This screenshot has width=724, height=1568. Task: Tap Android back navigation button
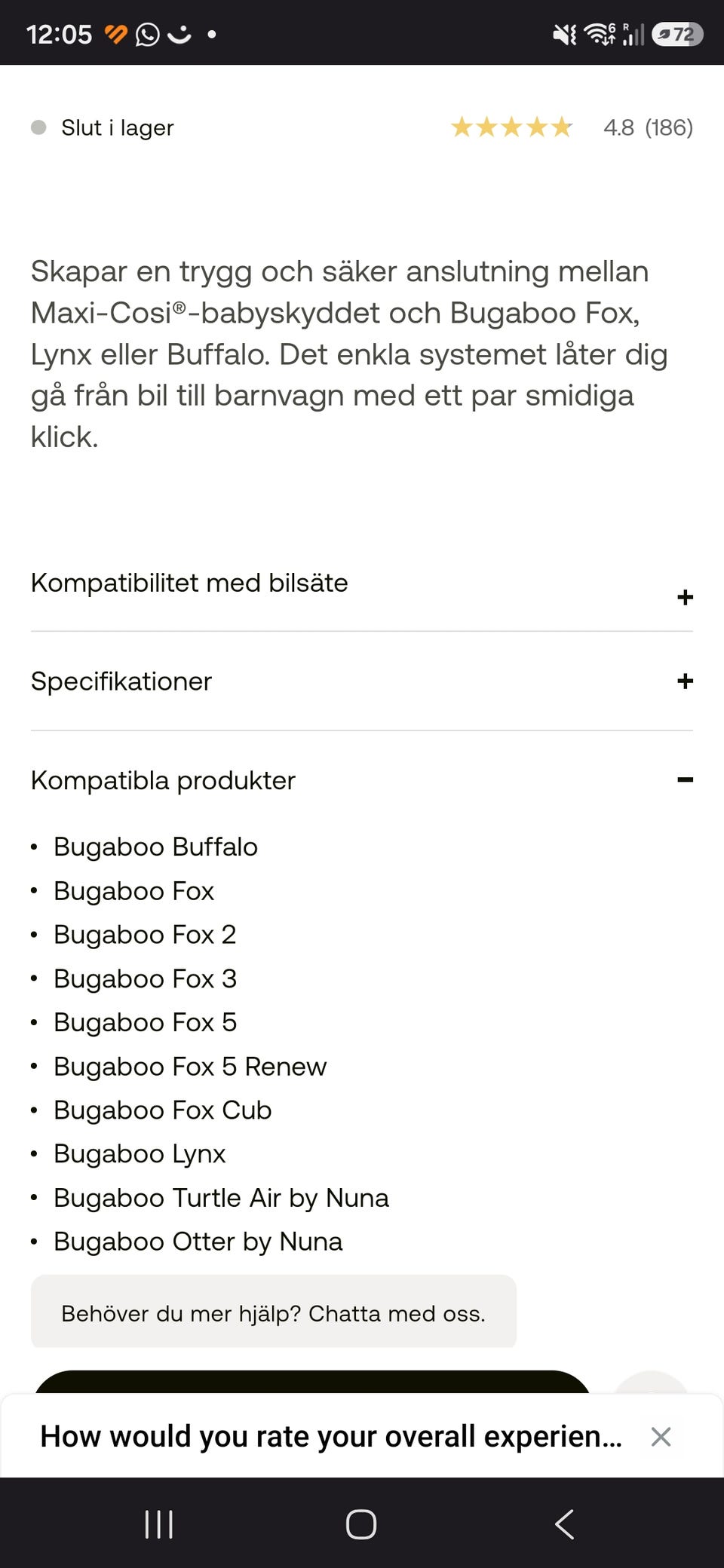564,1524
